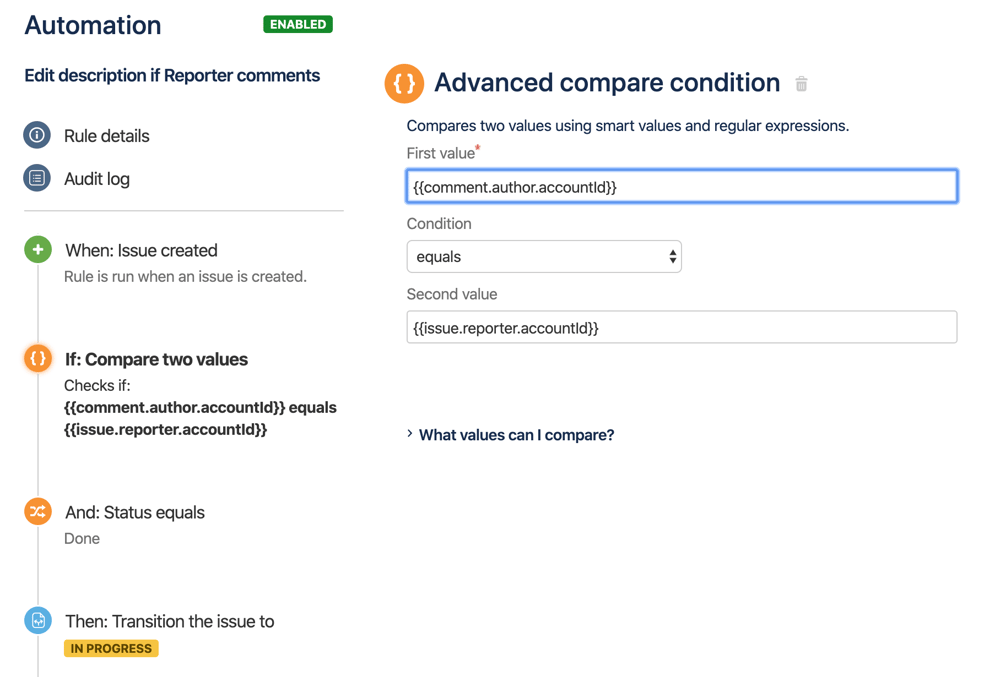Click the stepper arrows on the equals selector

(x=673, y=256)
